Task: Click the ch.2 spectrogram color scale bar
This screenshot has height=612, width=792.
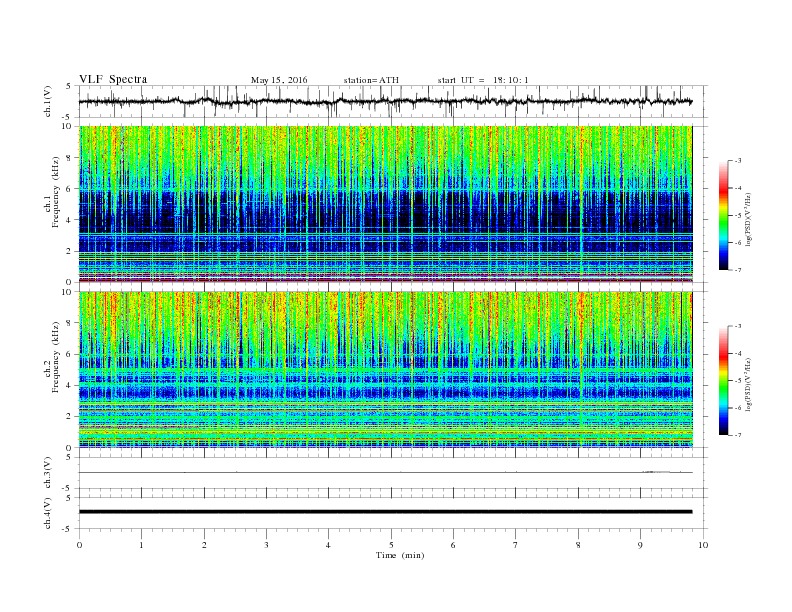Action: click(723, 380)
